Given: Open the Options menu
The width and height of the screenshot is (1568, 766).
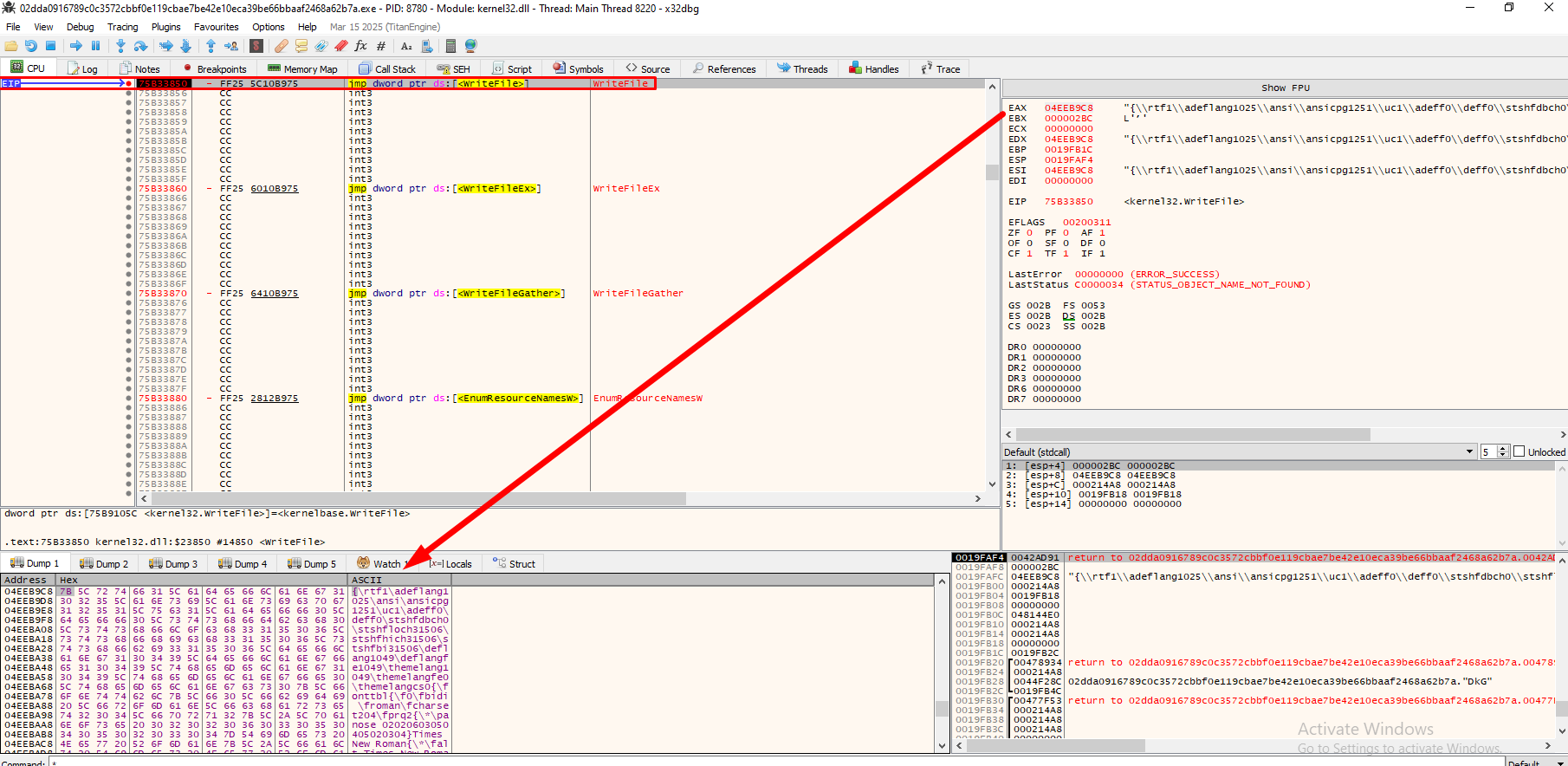Looking at the screenshot, I should 269,27.
